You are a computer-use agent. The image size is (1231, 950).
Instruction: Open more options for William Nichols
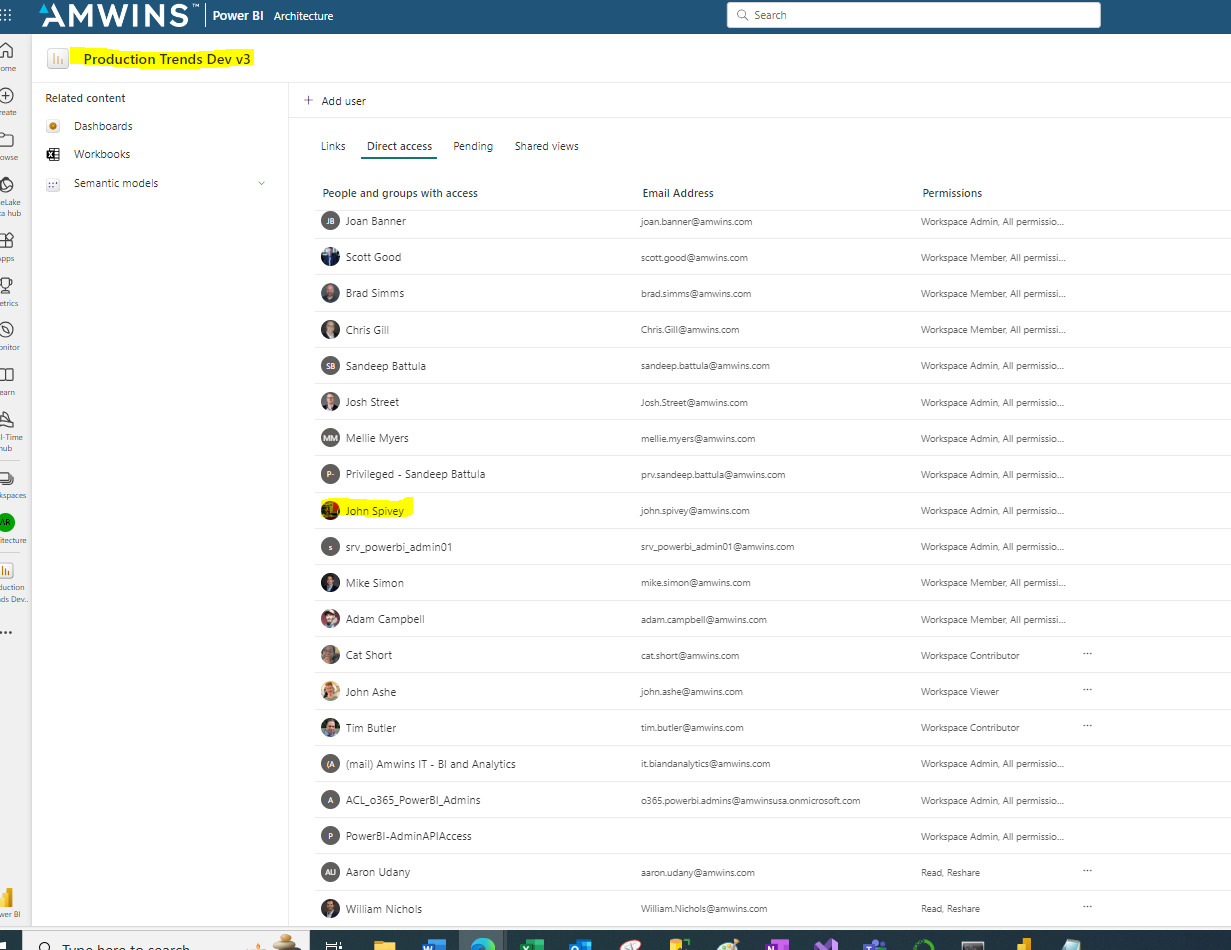1087,906
